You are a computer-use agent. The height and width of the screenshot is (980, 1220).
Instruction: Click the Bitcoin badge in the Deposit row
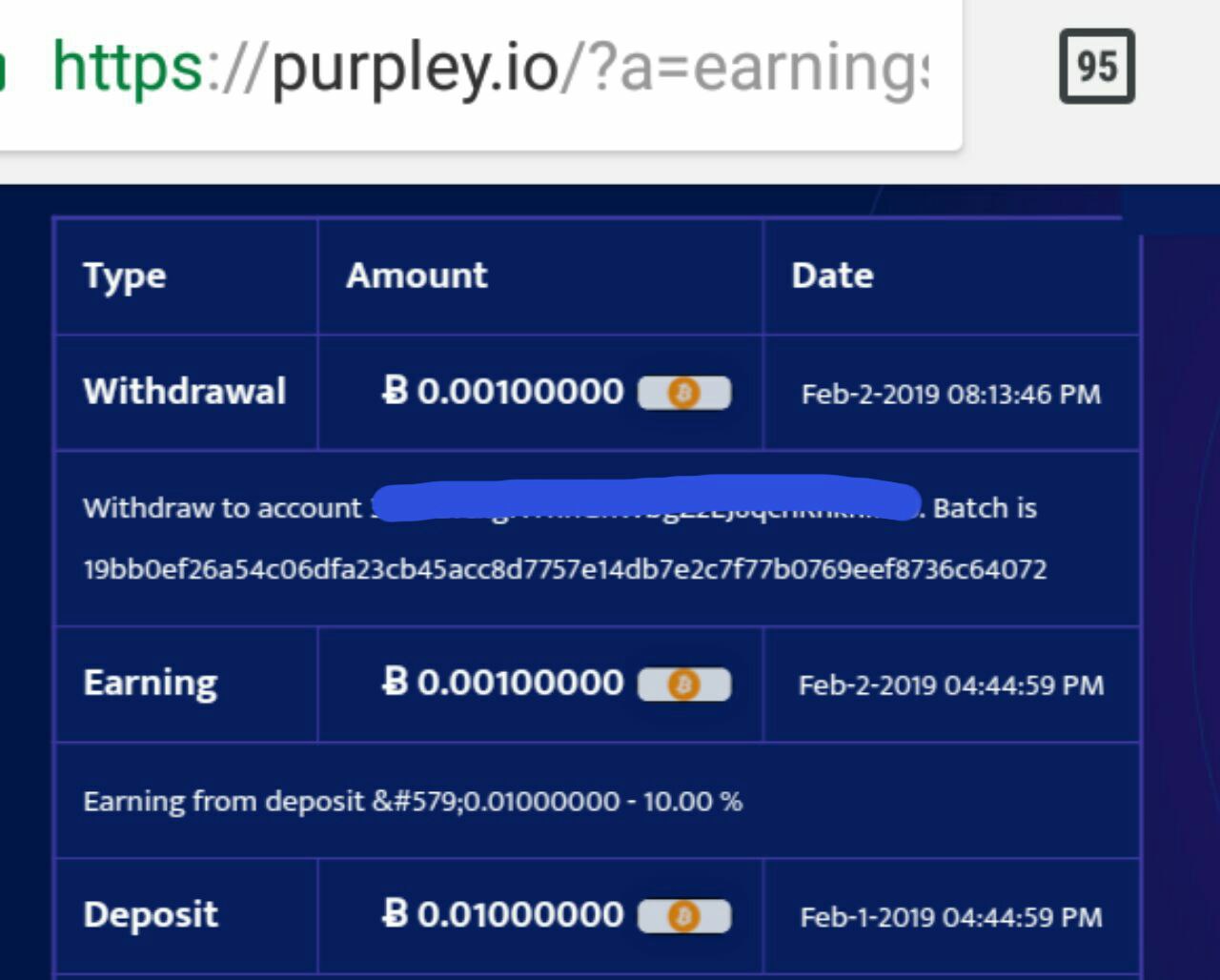(683, 916)
